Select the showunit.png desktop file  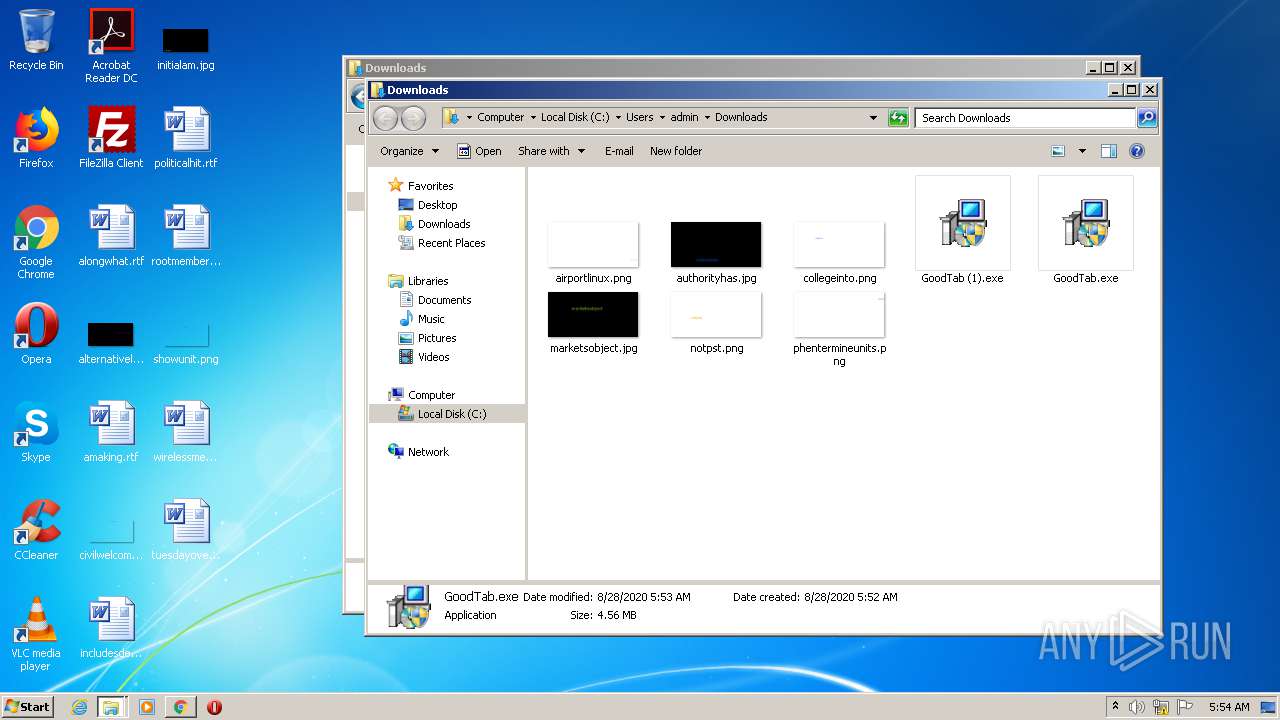pos(186,345)
